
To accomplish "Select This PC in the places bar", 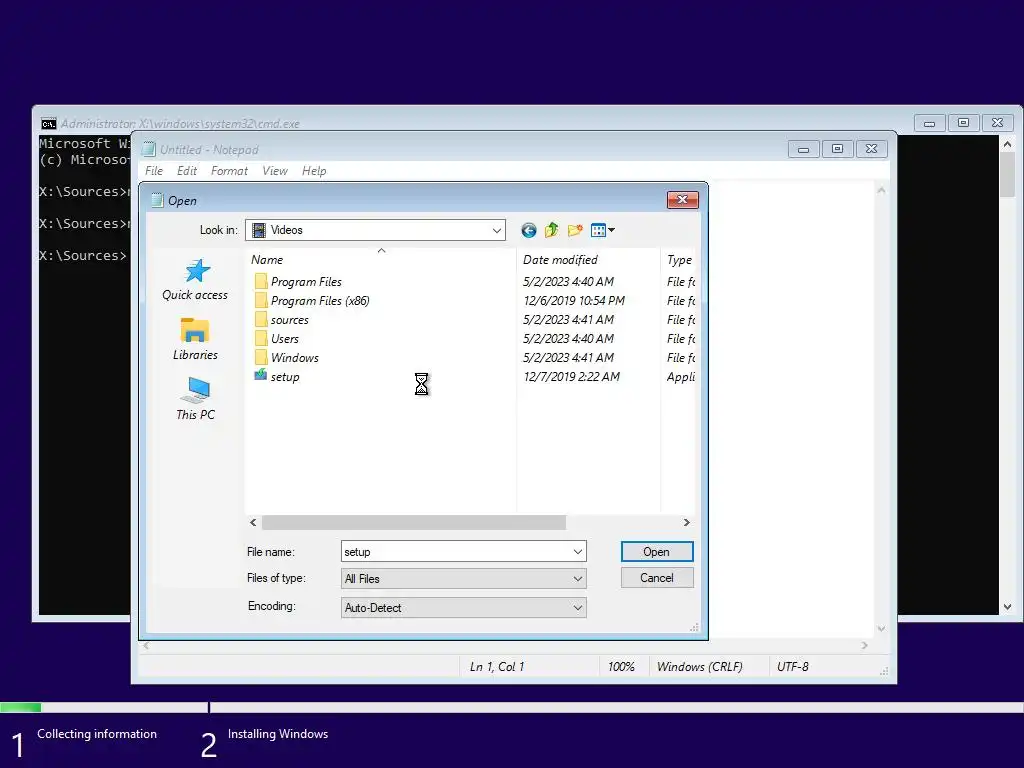I will [195, 399].
